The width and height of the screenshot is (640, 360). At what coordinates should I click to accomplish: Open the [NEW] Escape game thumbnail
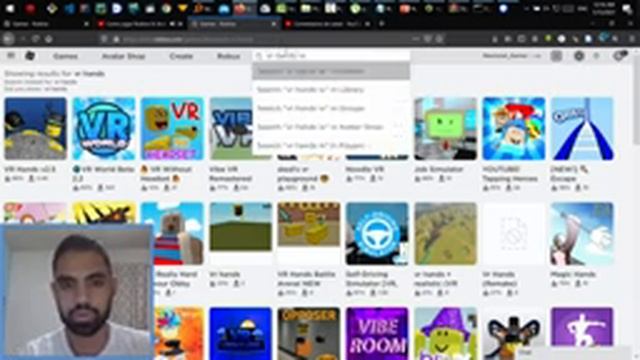582,129
